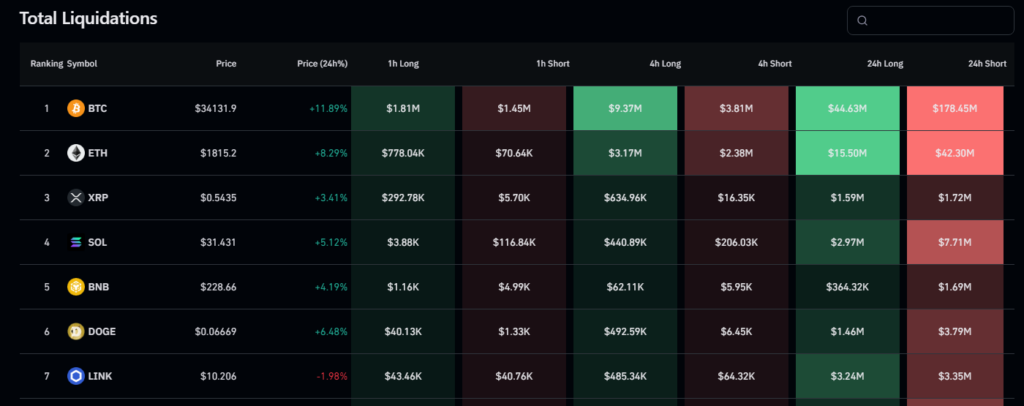Open the BTC symbol link

[x=97, y=108]
